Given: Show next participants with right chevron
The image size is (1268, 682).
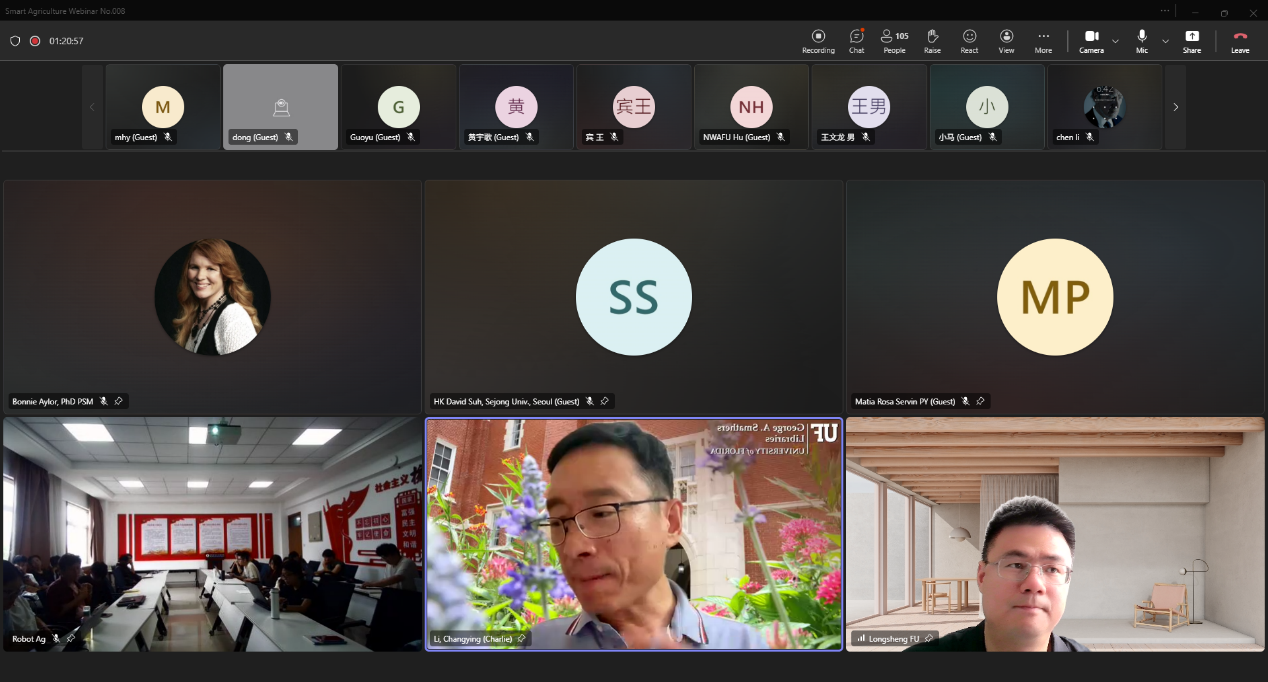Looking at the screenshot, I should 1175,107.
